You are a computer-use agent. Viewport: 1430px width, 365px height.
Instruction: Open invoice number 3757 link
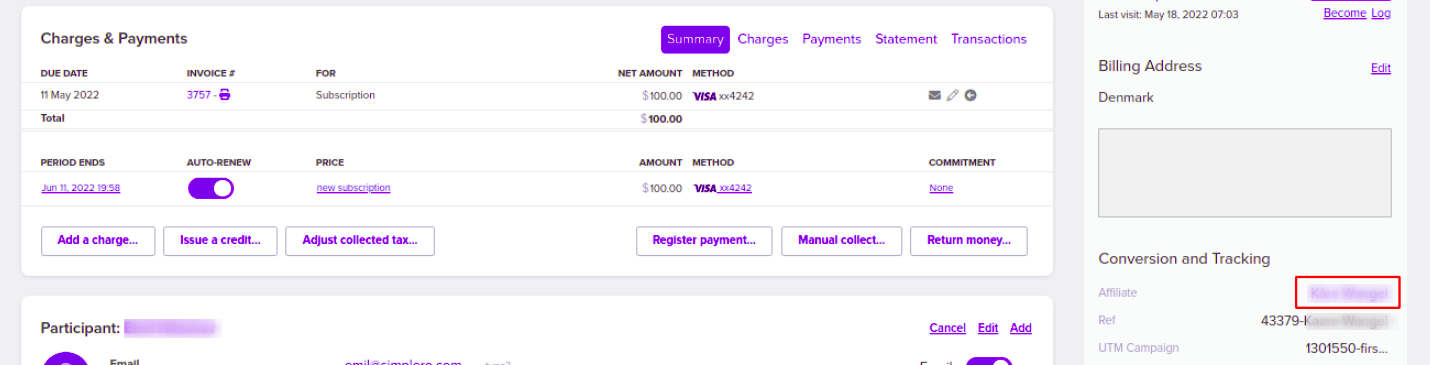pyautogui.click(x=199, y=95)
